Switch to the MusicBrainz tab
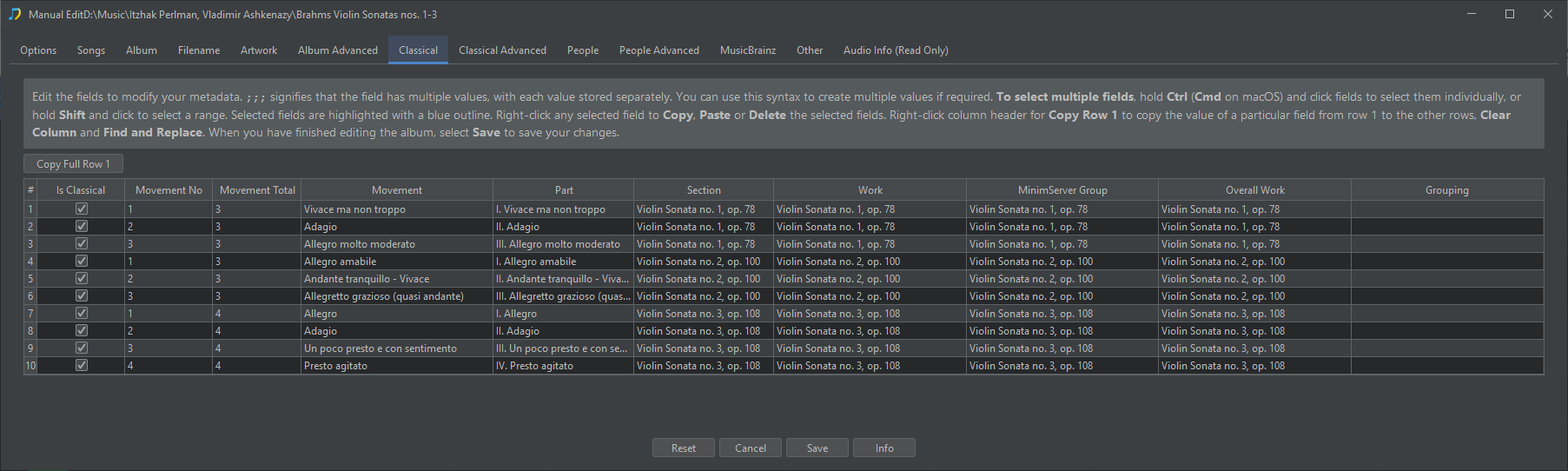1568x471 pixels. tap(748, 50)
